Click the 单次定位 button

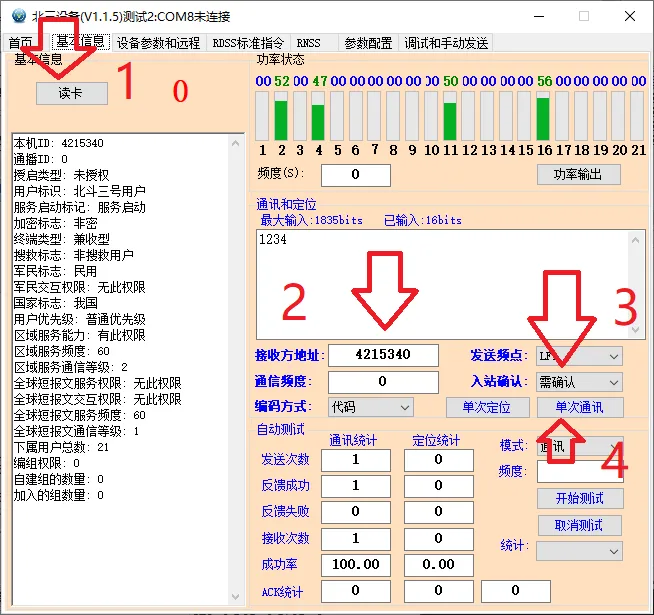point(486,408)
